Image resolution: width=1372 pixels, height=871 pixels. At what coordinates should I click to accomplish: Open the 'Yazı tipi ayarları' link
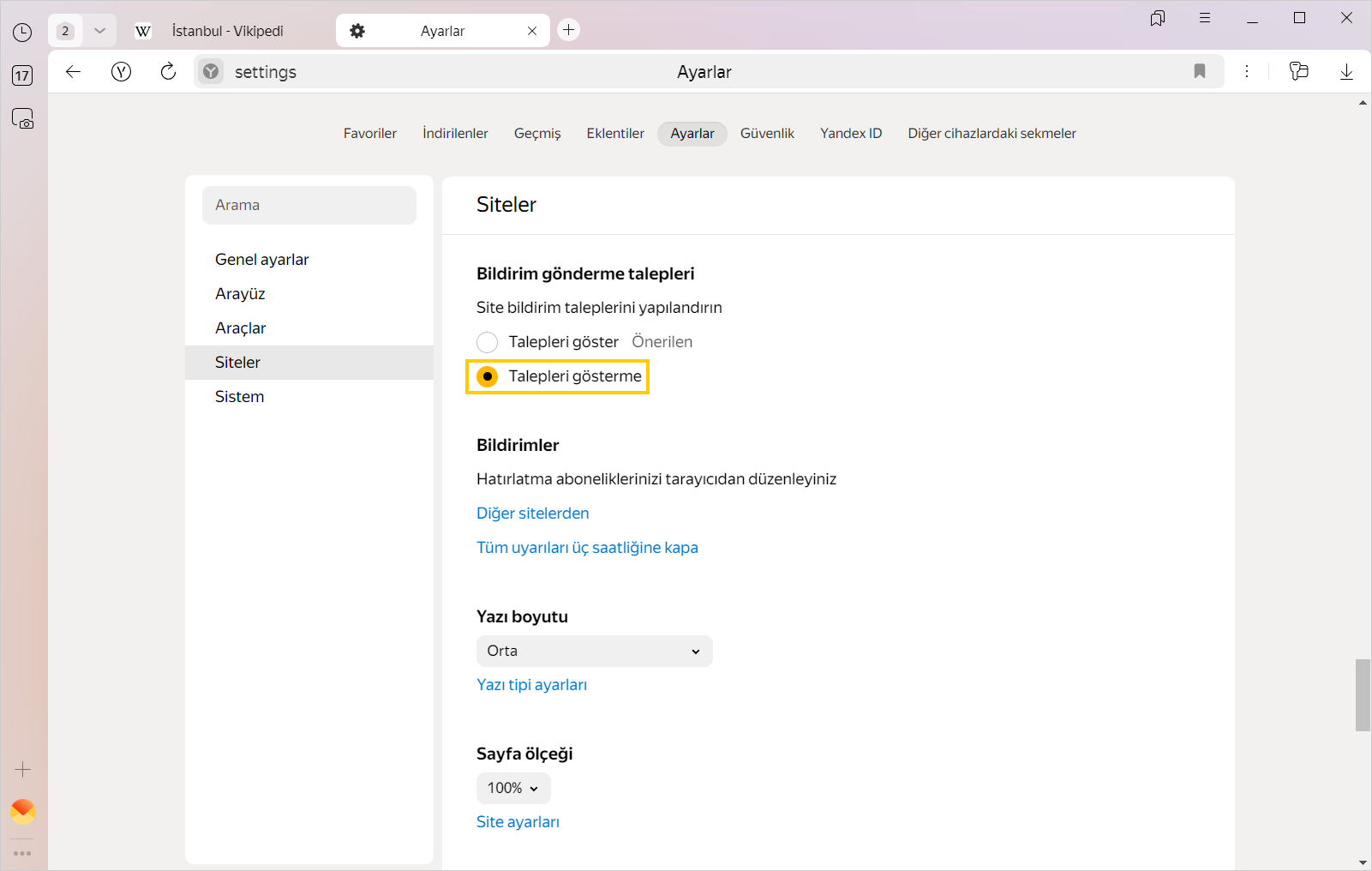pyautogui.click(x=531, y=685)
